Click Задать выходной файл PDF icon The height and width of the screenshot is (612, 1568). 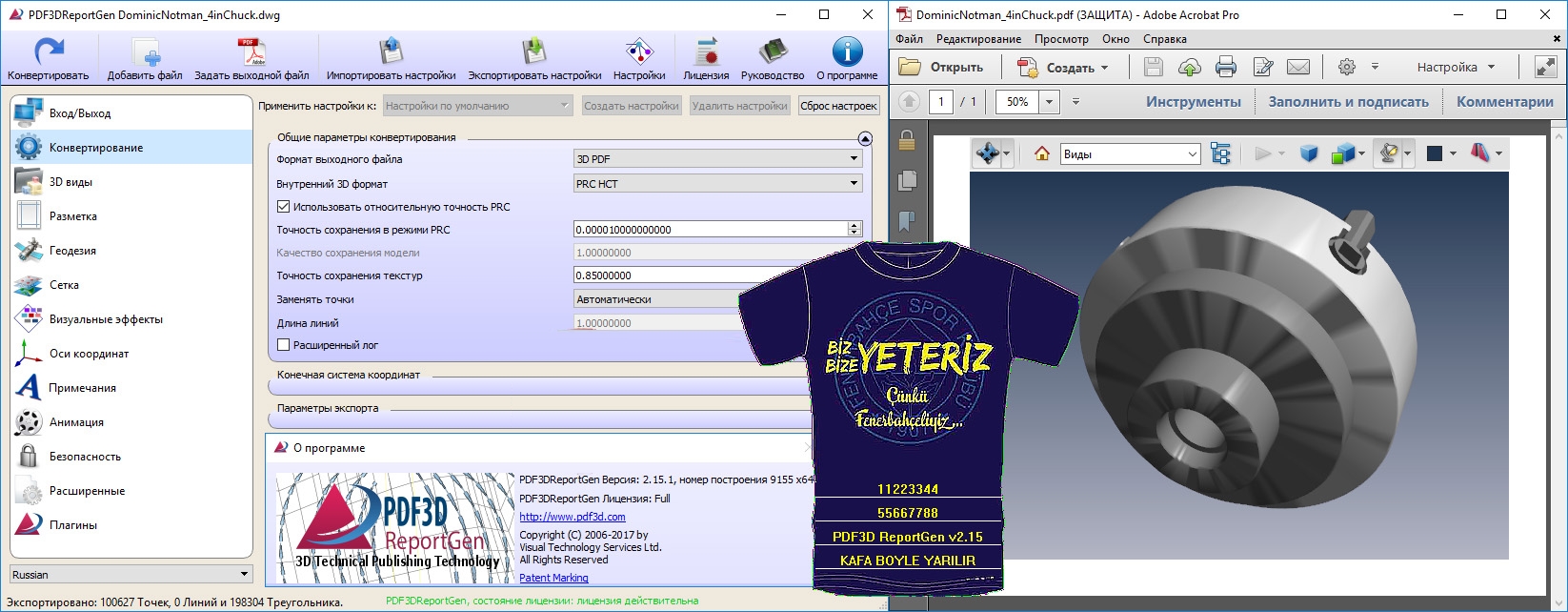[x=251, y=51]
